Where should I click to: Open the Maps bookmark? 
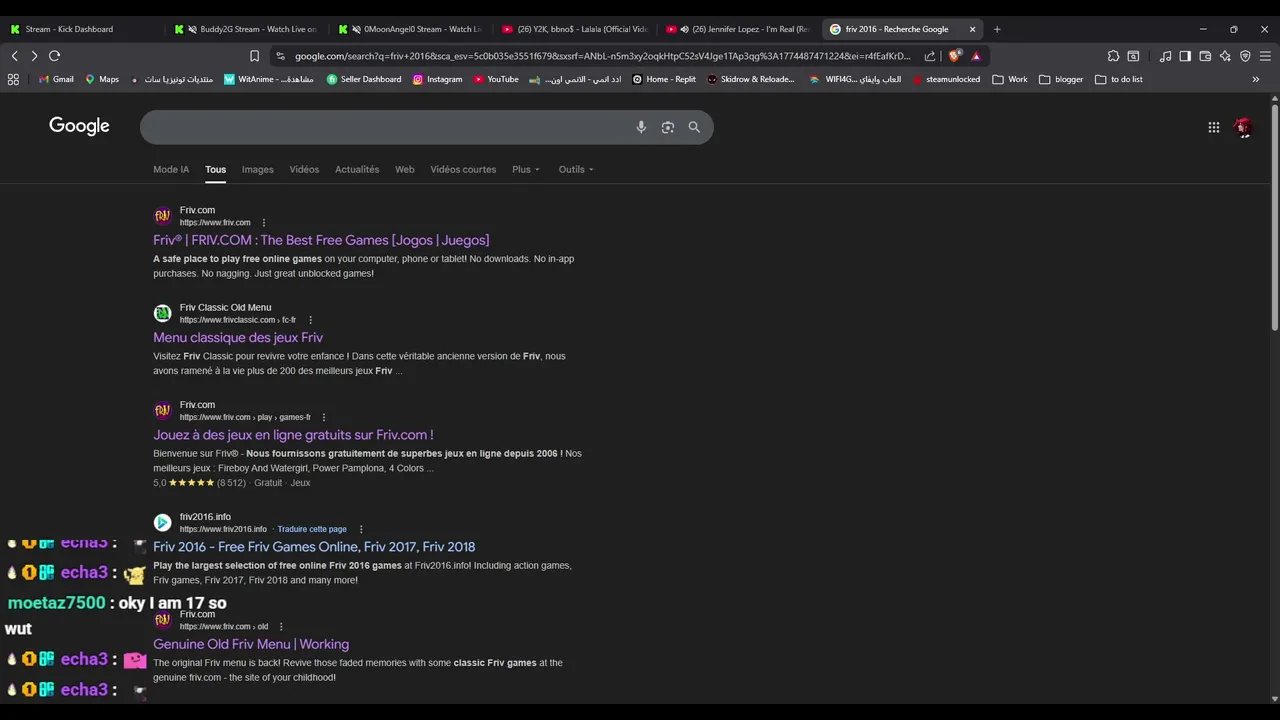point(102,79)
